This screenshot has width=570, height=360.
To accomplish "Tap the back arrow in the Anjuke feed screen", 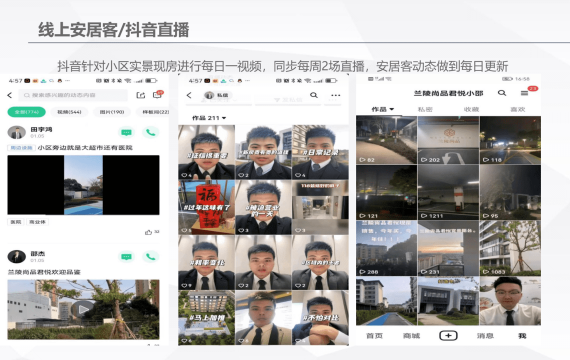I will coord(10,95).
